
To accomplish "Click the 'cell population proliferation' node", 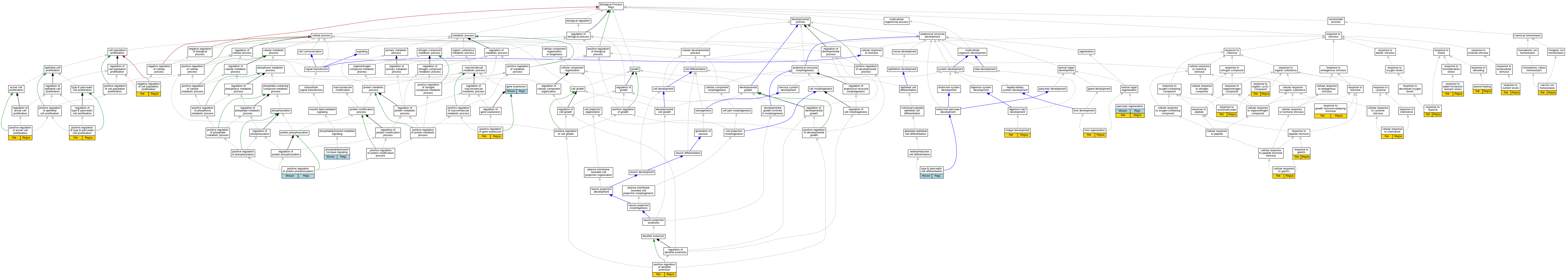I will (117, 52).
